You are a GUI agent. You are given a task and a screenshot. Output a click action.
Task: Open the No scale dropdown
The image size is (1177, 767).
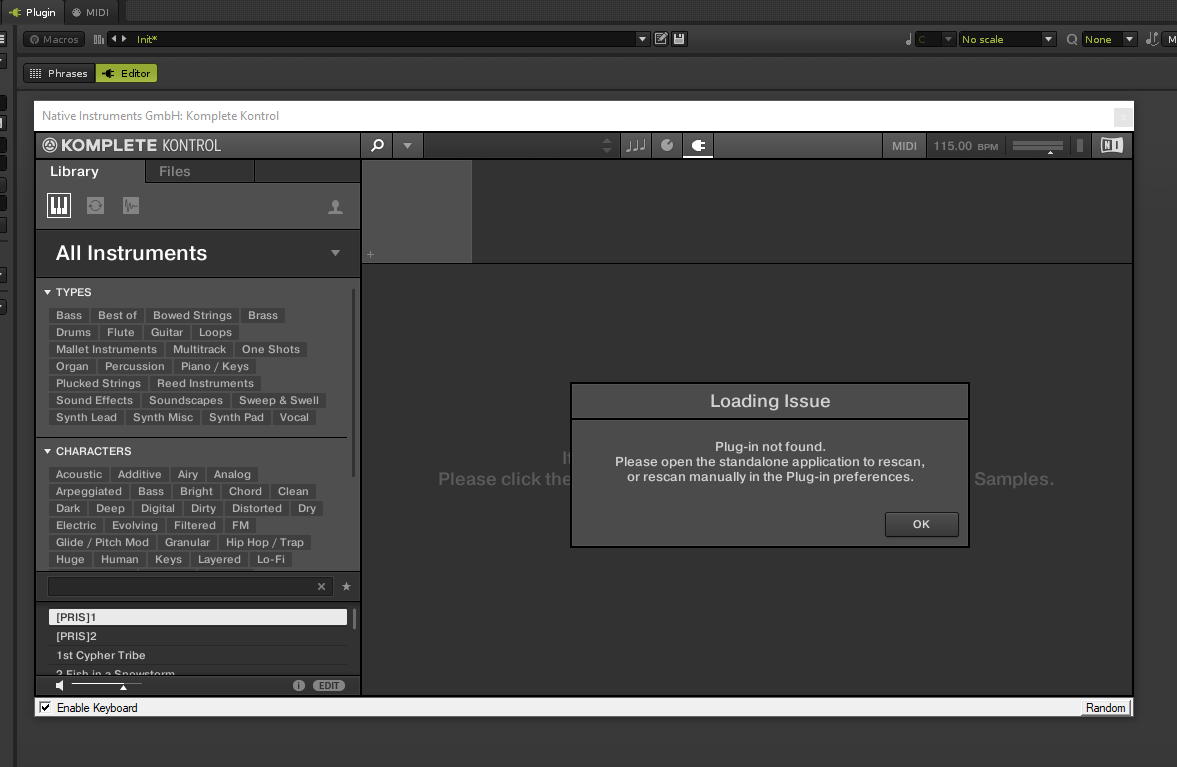click(1008, 40)
